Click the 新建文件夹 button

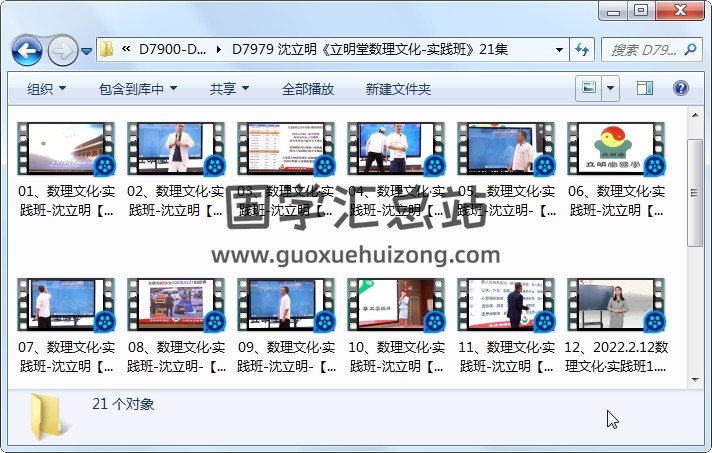(x=398, y=89)
